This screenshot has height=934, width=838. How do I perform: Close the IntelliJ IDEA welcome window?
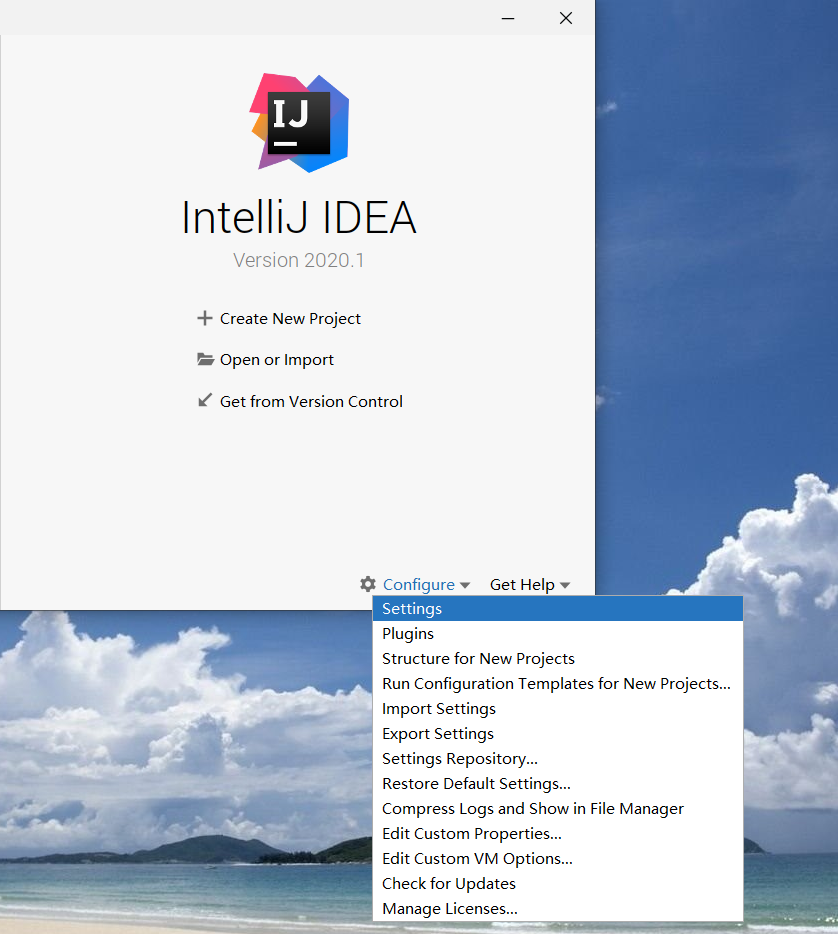tap(566, 18)
